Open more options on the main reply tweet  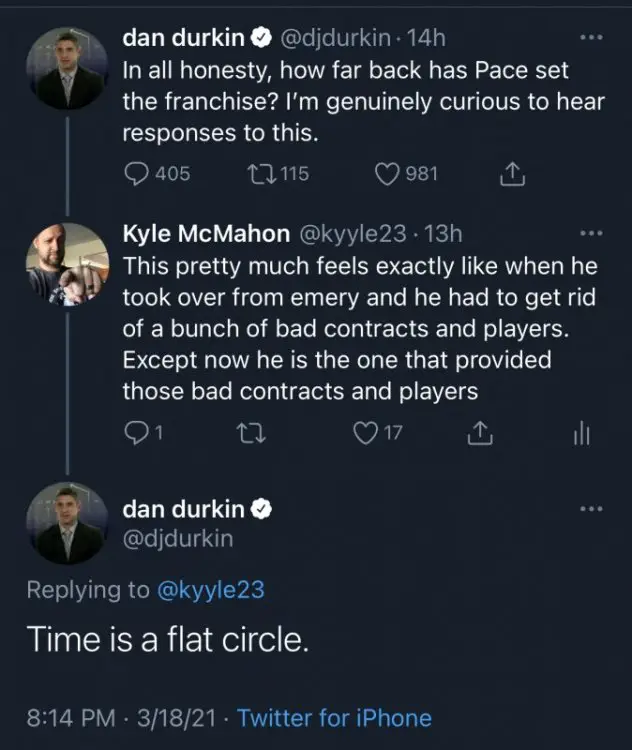tap(591, 508)
